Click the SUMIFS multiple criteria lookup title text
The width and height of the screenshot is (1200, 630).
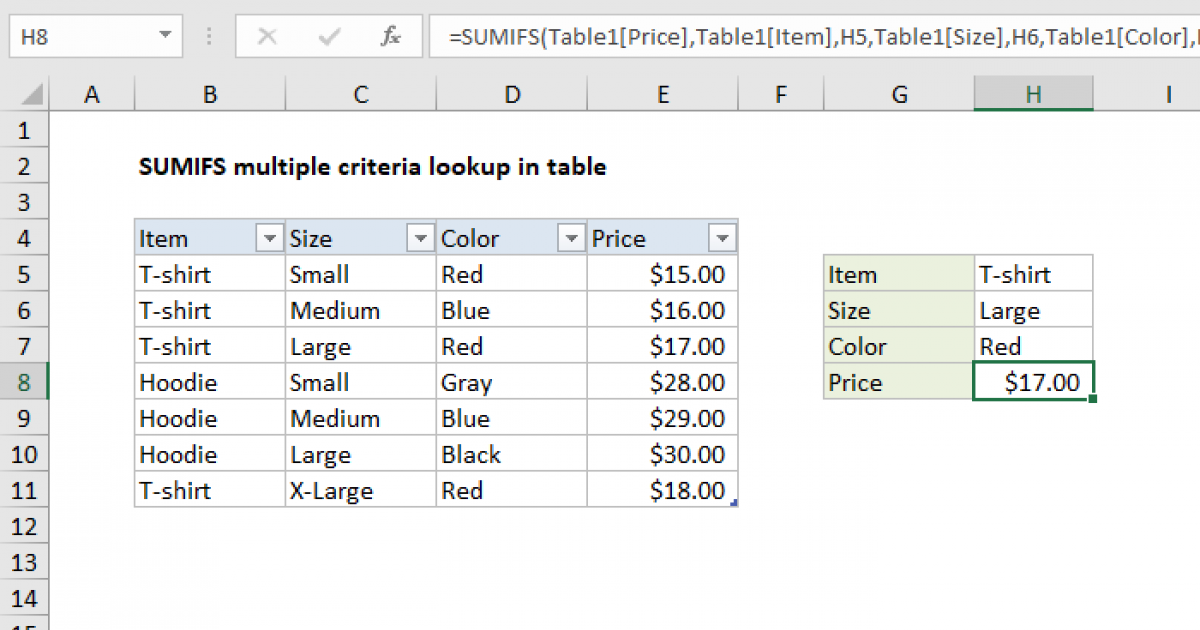372,167
